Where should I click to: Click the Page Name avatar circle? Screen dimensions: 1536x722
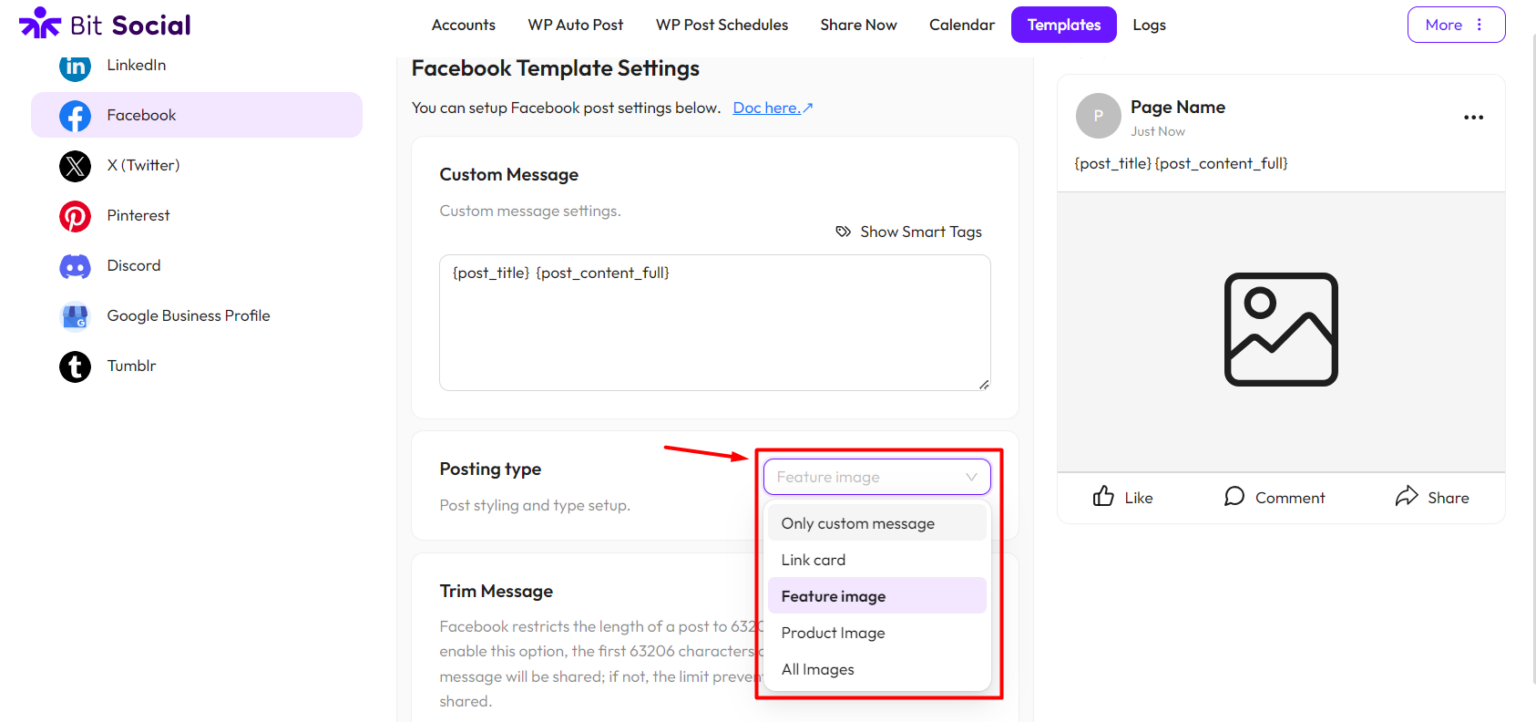(x=1098, y=116)
